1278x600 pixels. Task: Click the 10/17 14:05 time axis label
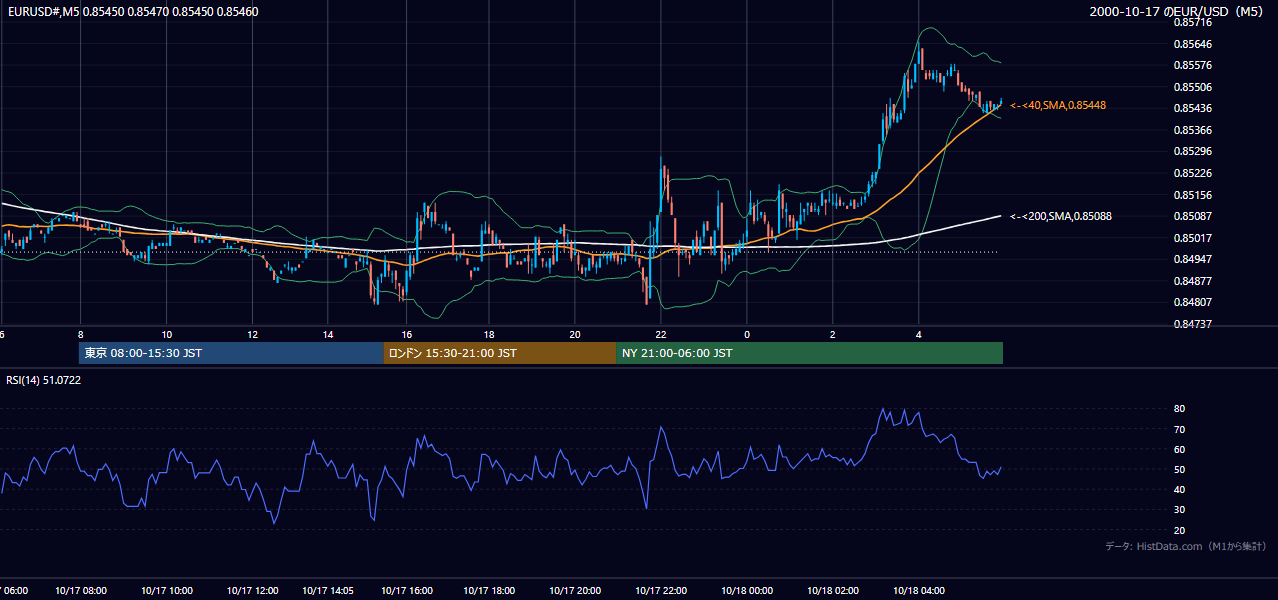pos(329,590)
